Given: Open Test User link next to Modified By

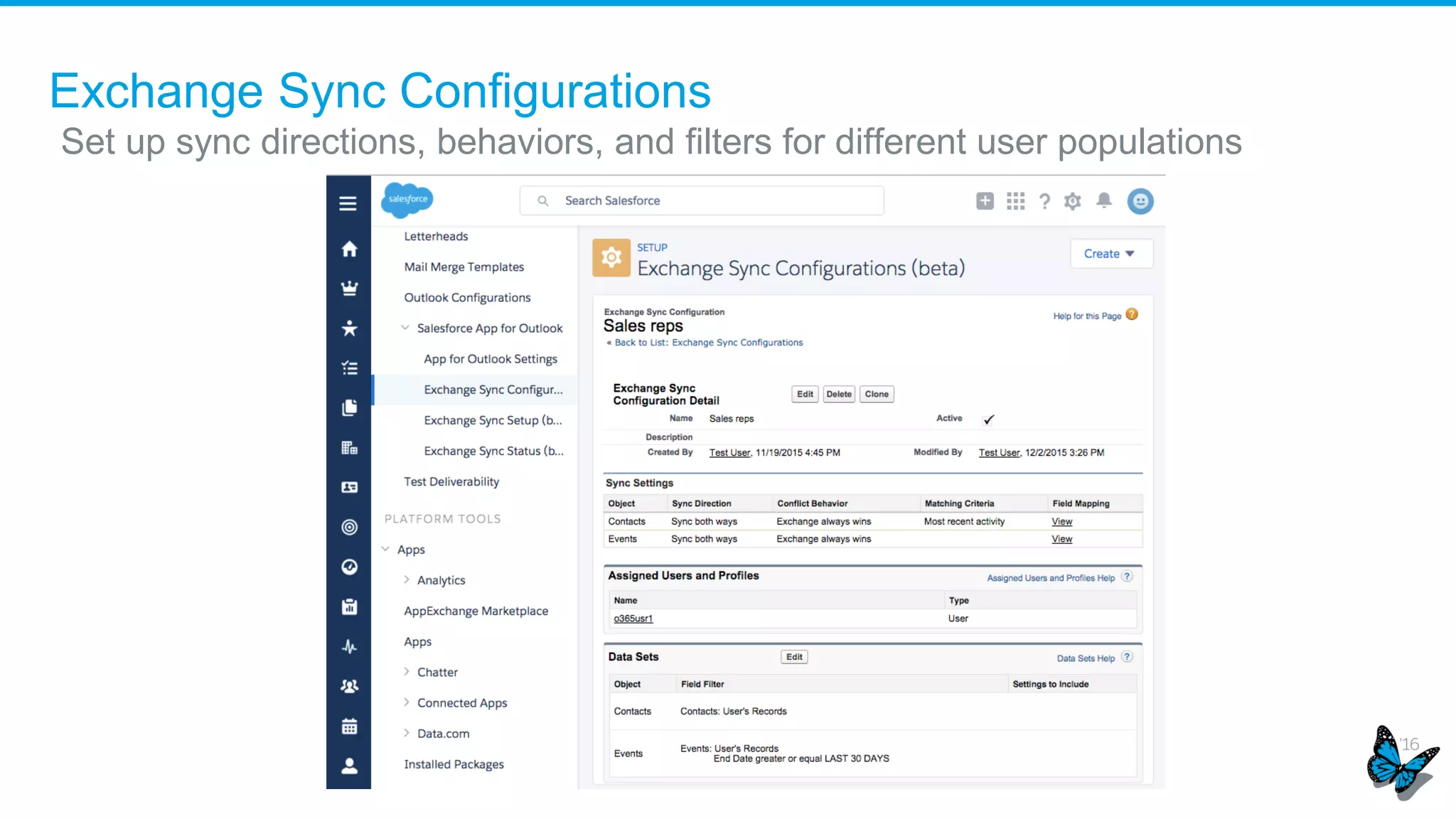Looking at the screenshot, I should [999, 453].
